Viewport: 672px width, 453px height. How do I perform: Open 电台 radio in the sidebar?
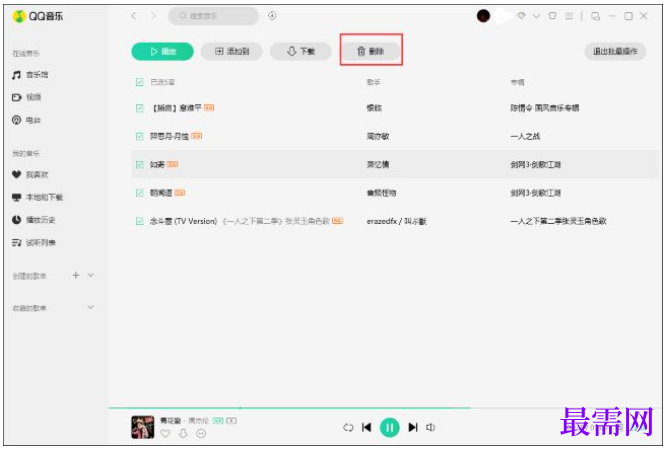pyautogui.click(x=27, y=120)
